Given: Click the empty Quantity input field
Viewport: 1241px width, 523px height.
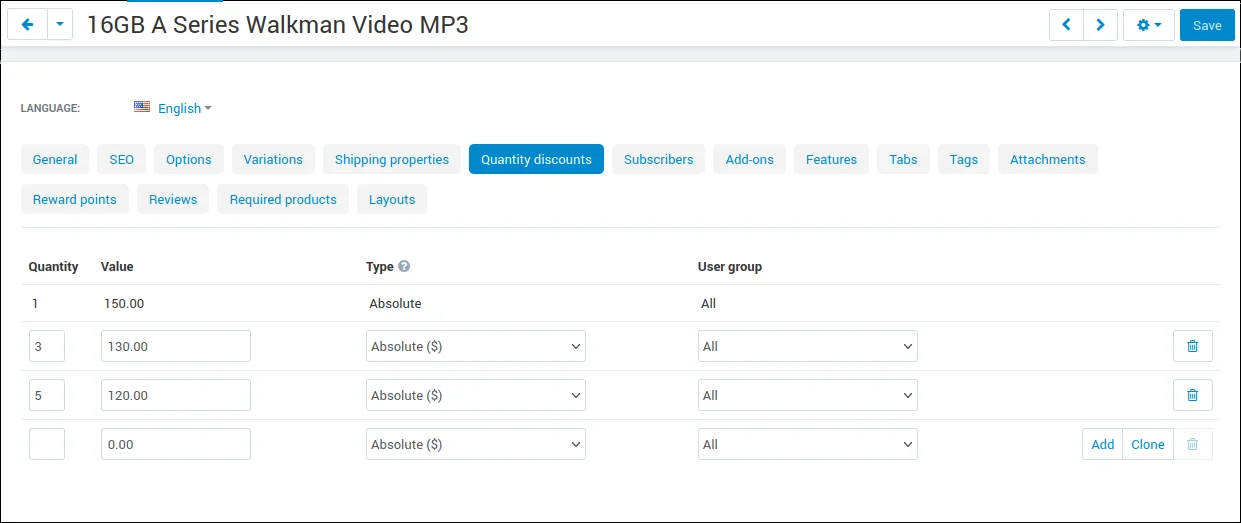Looking at the screenshot, I should [47, 444].
